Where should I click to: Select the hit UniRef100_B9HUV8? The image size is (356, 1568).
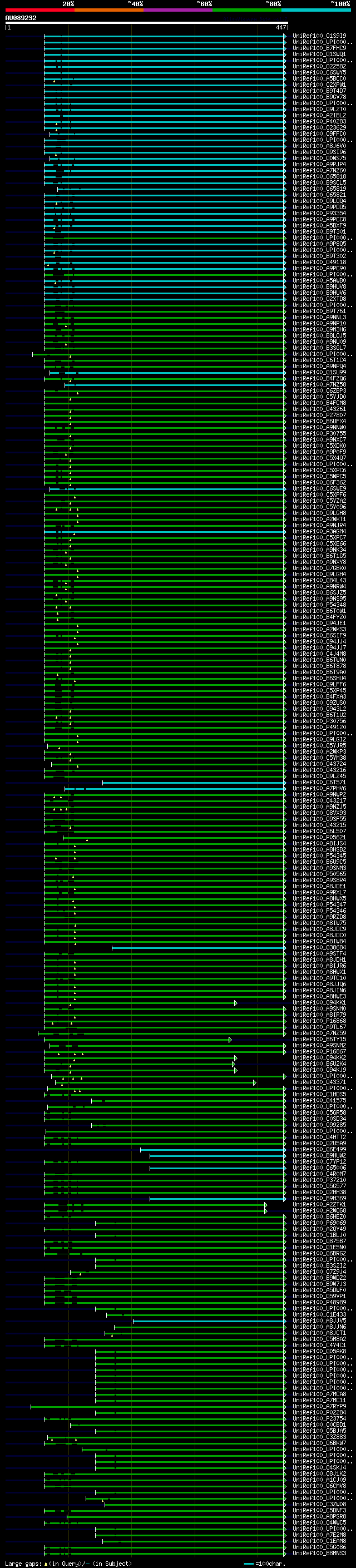coord(319,286)
